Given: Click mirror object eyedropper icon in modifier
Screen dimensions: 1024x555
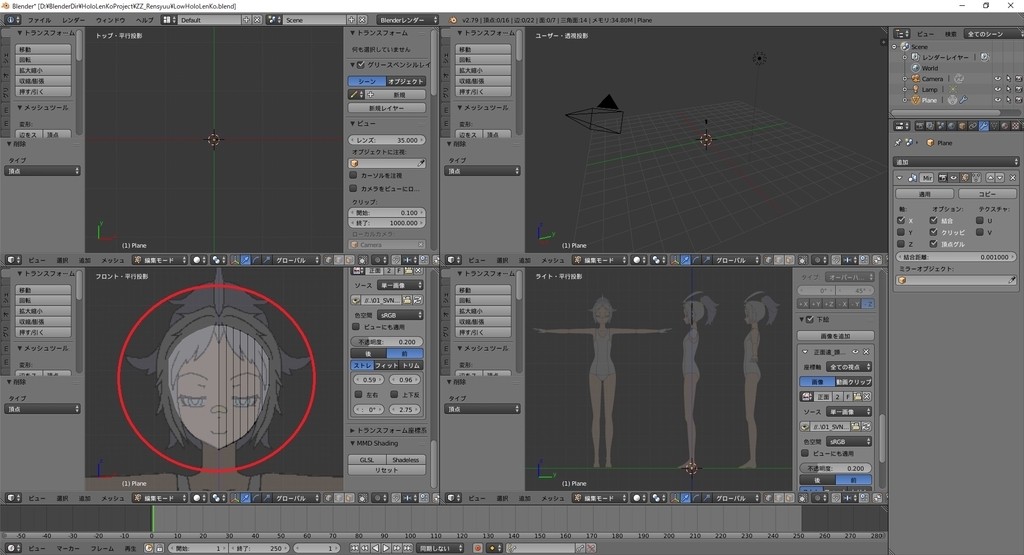Looking at the screenshot, I should coord(1012,280).
